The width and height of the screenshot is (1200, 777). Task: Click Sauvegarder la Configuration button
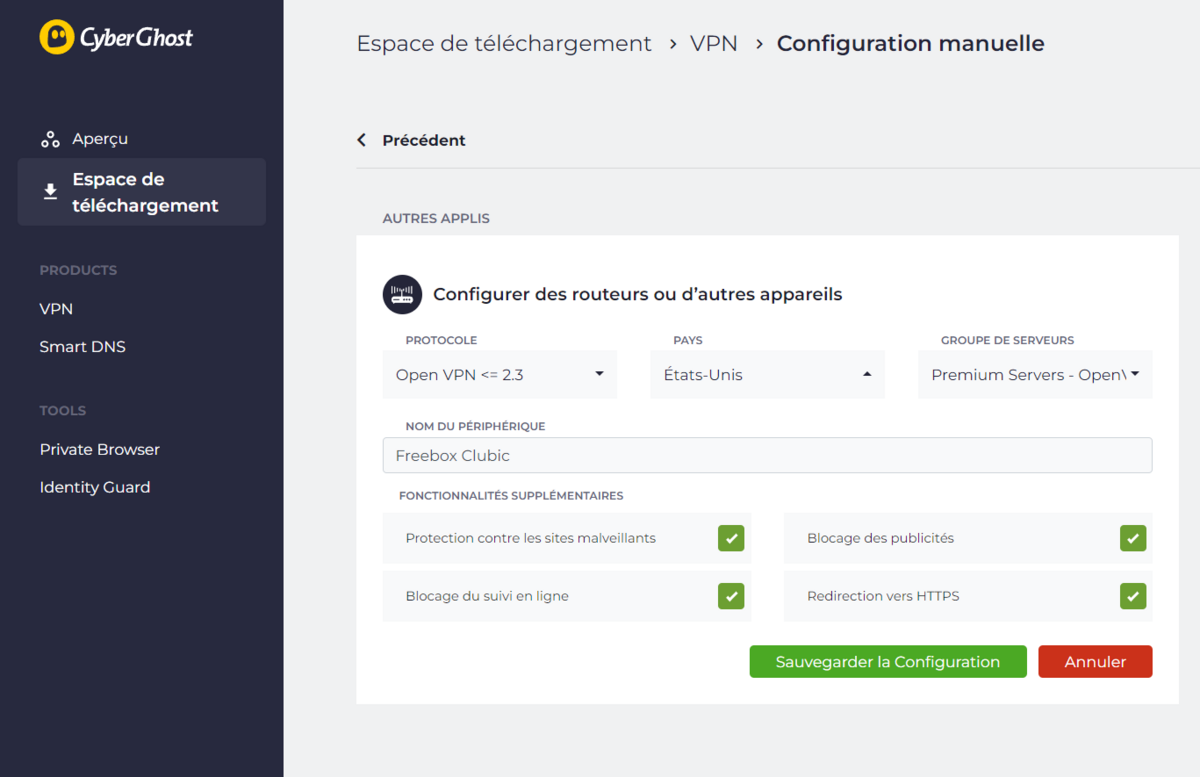pyautogui.click(x=888, y=662)
